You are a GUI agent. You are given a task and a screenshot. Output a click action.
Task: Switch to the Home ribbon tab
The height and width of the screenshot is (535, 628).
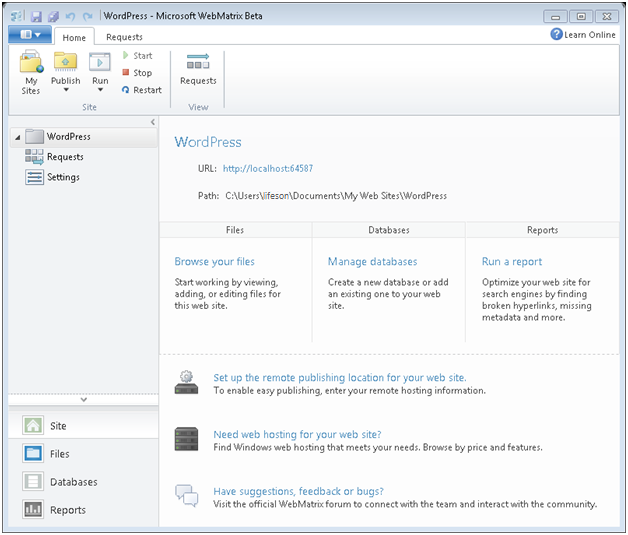tap(74, 37)
